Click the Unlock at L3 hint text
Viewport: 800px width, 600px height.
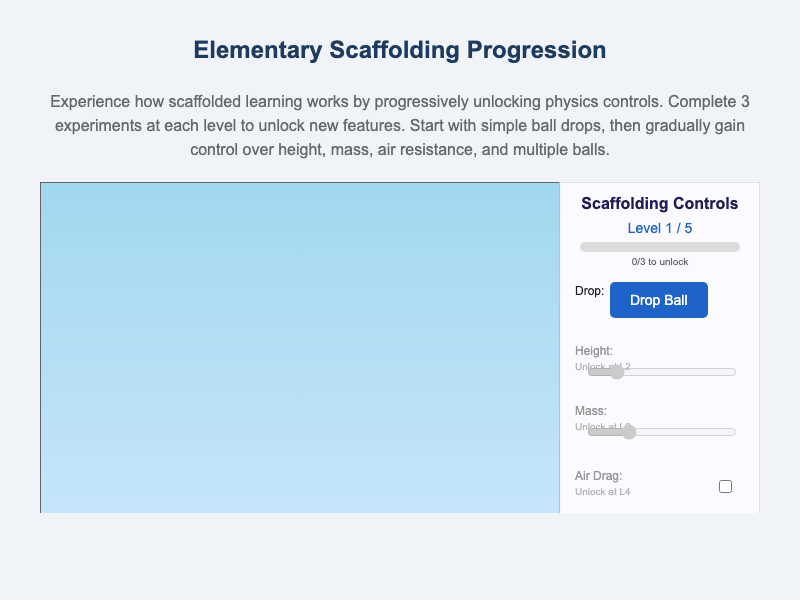[x=601, y=426]
